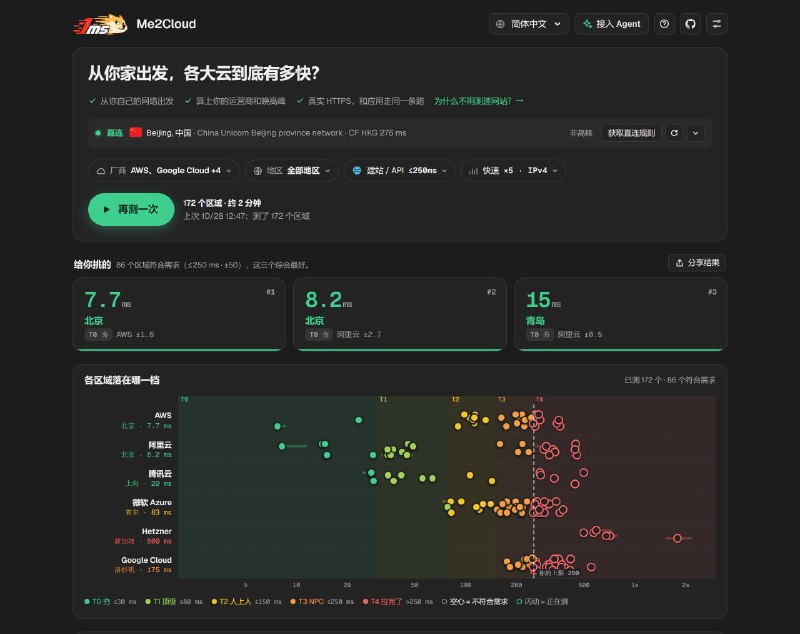
Task: Click the 直连 connection status label
Action: click(x=114, y=133)
